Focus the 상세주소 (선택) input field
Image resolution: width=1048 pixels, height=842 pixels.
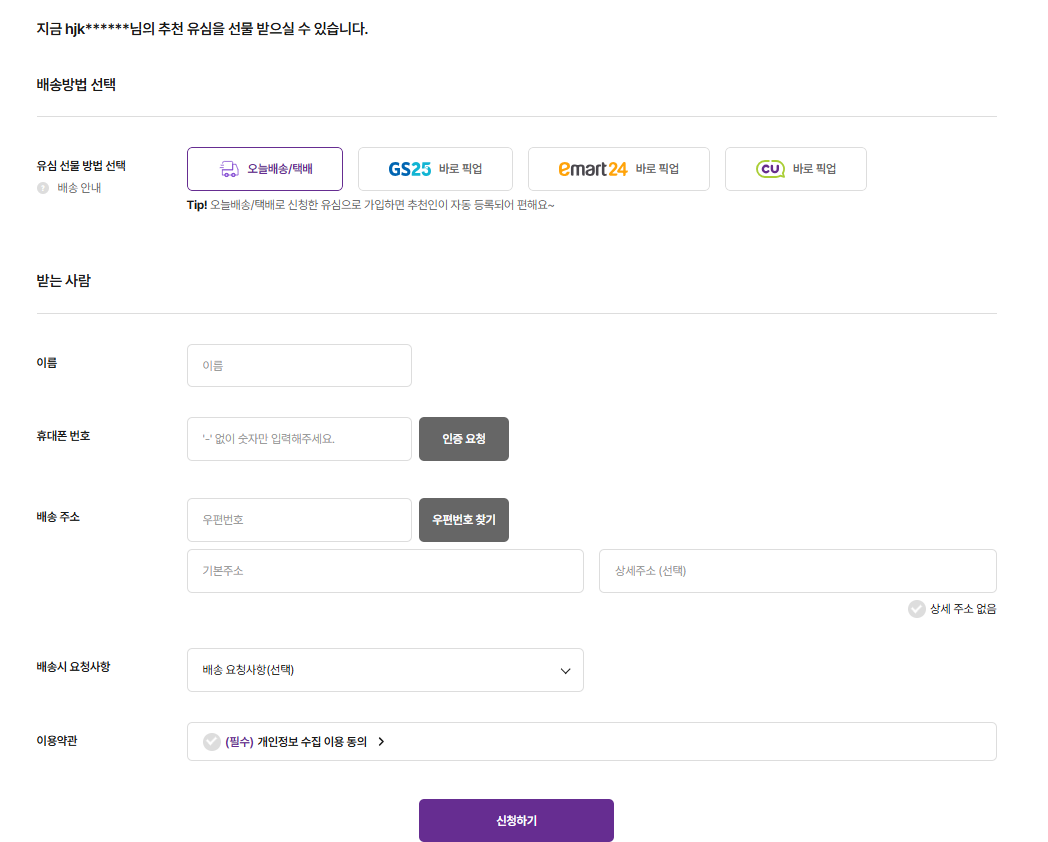[798, 571]
